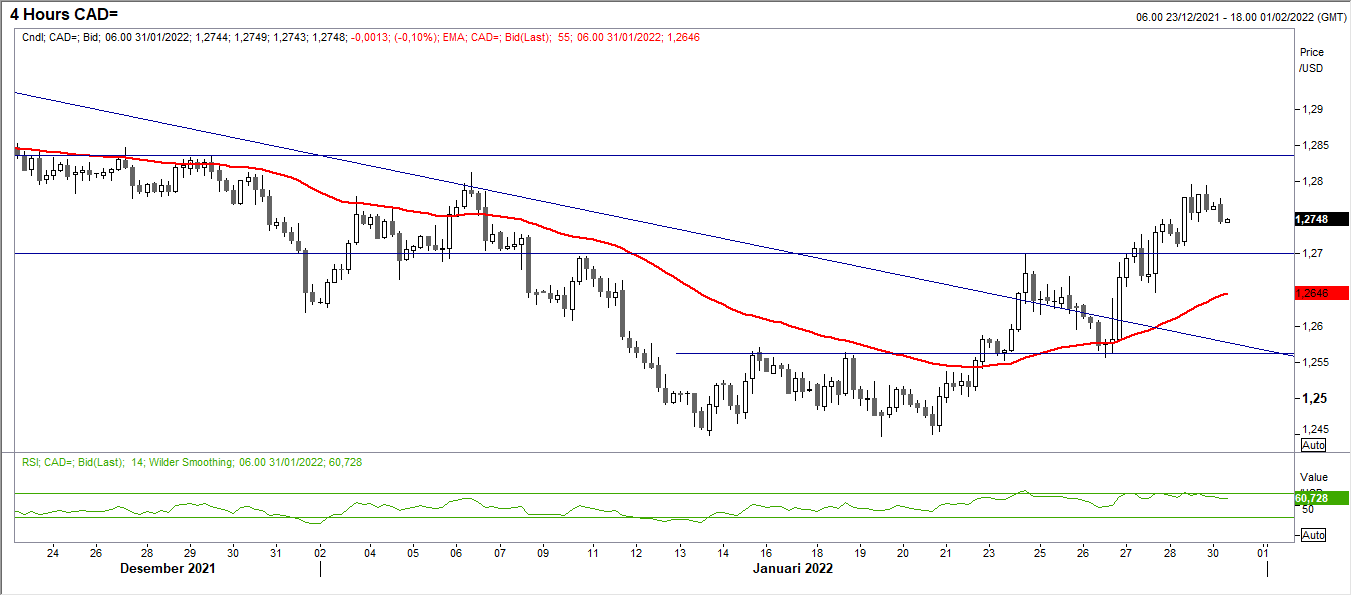Click the 1,255 price axis label
Screen dimensions: 1352x596
[1314, 362]
